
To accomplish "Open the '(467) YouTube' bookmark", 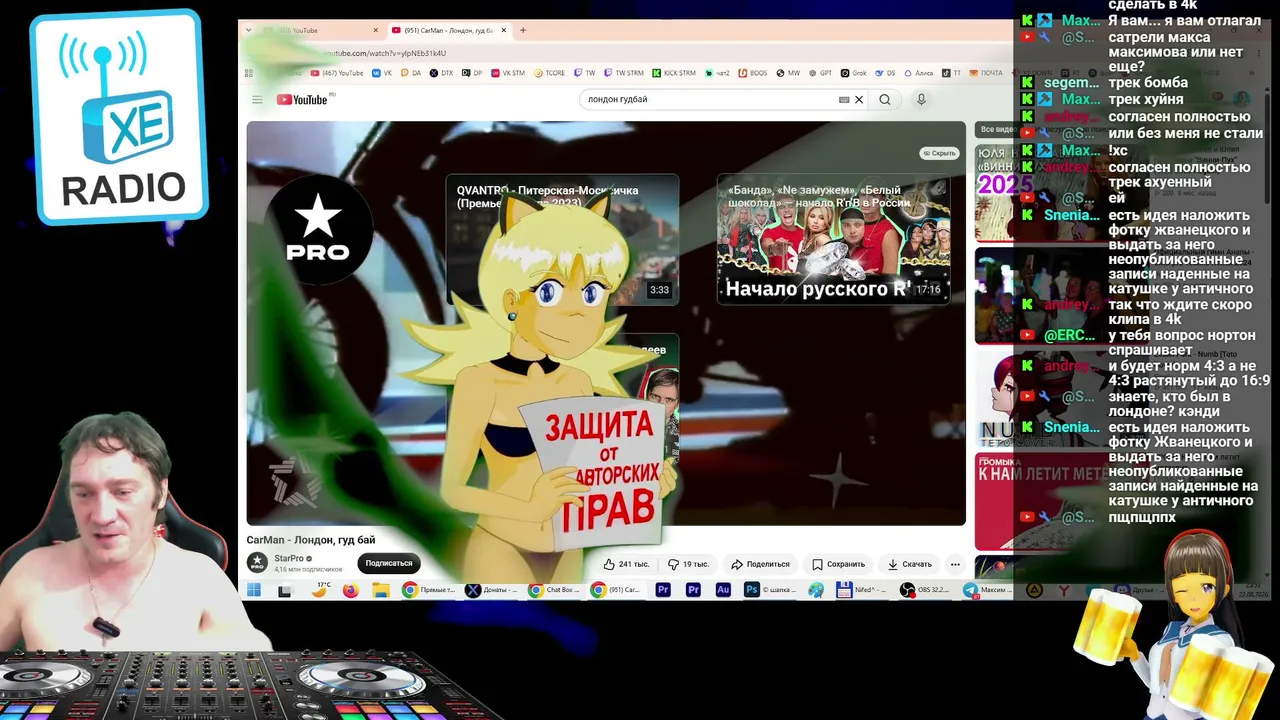I will point(337,73).
